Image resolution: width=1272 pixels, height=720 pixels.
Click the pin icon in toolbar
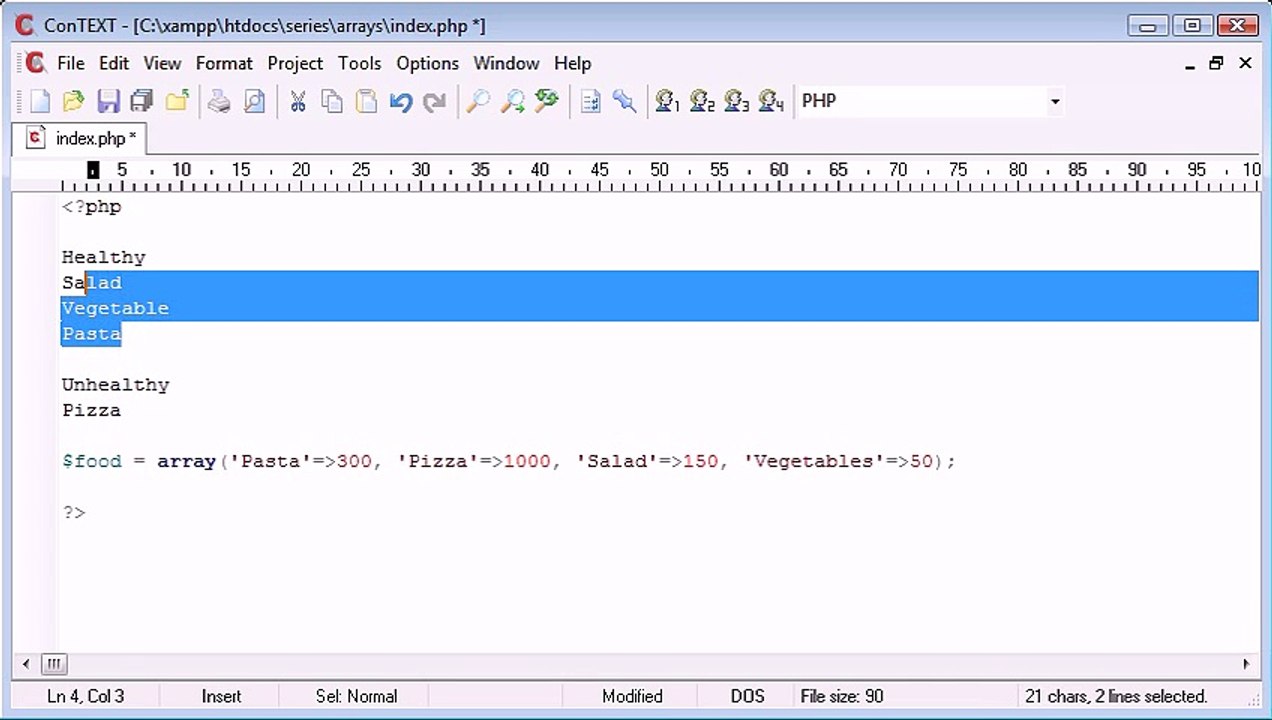pos(624,101)
